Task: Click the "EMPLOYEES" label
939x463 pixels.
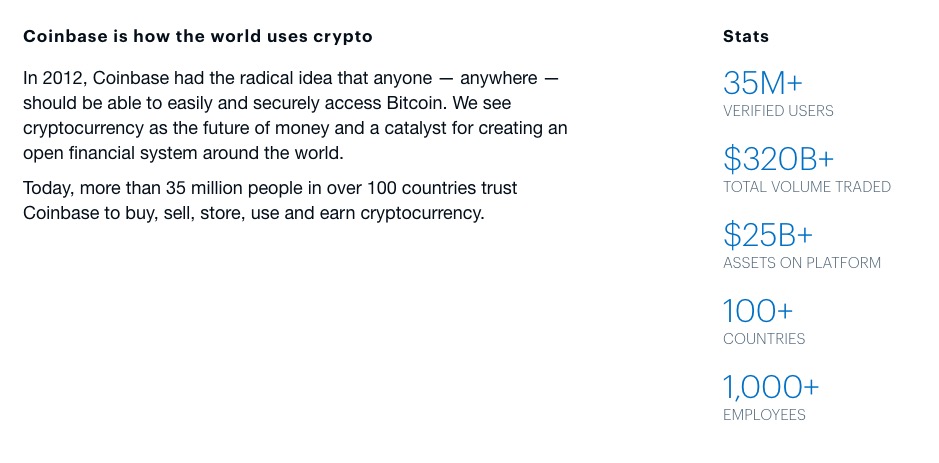Action: 764,415
